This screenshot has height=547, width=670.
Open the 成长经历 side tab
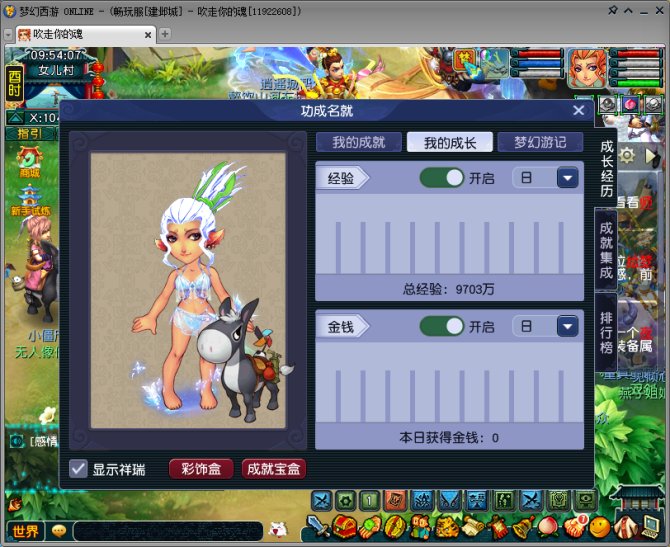point(607,169)
